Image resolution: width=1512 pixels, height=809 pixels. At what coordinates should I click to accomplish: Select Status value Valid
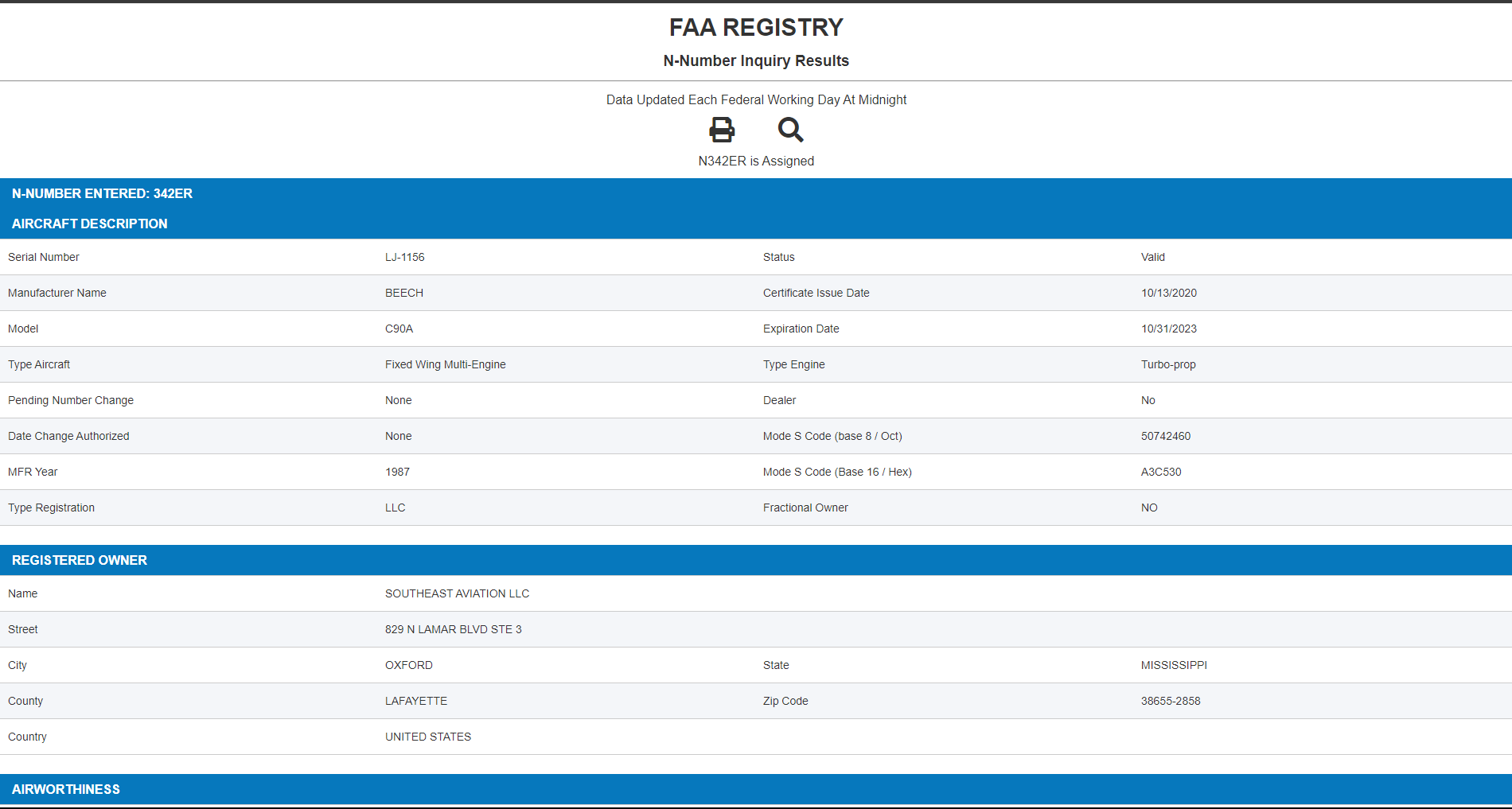[x=1153, y=257]
